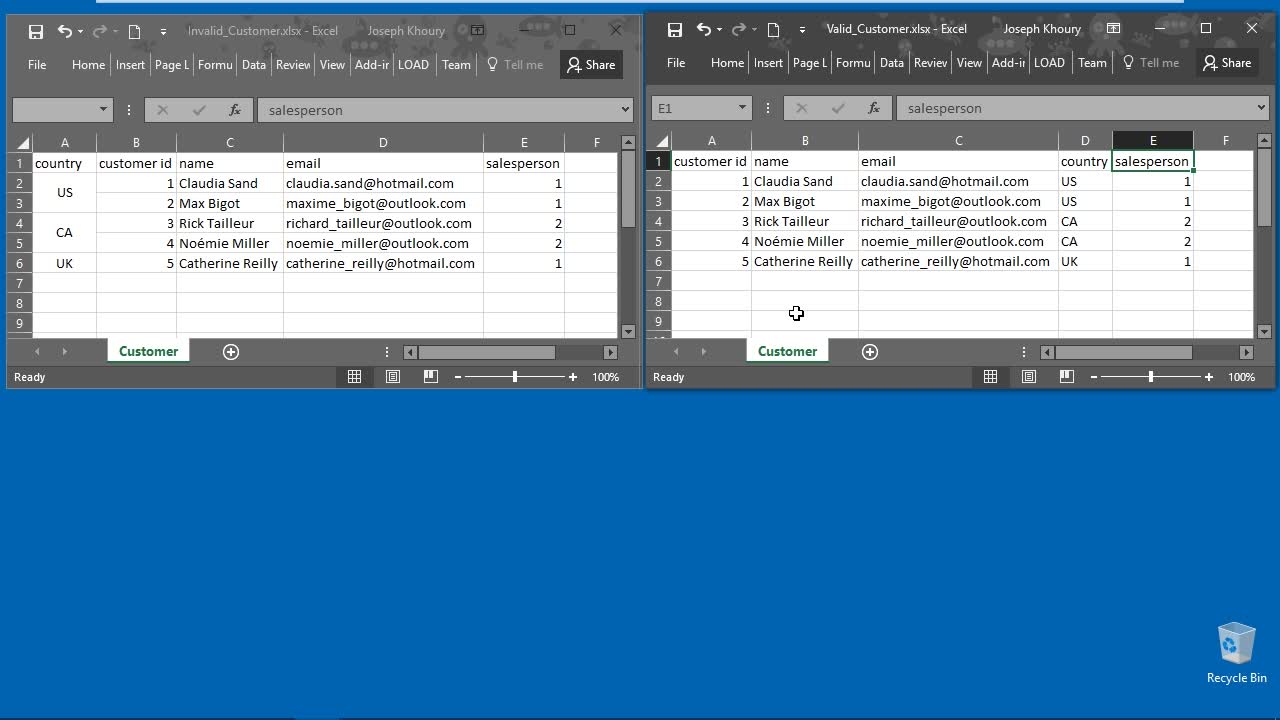Add new sheet in Invalid_Customer workbook

click(x=231, y=352)
